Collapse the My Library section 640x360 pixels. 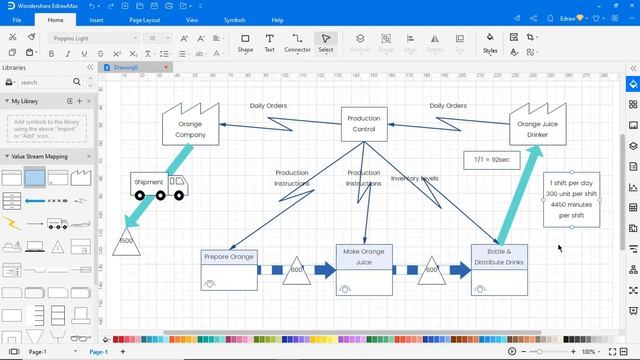point(7,101)
